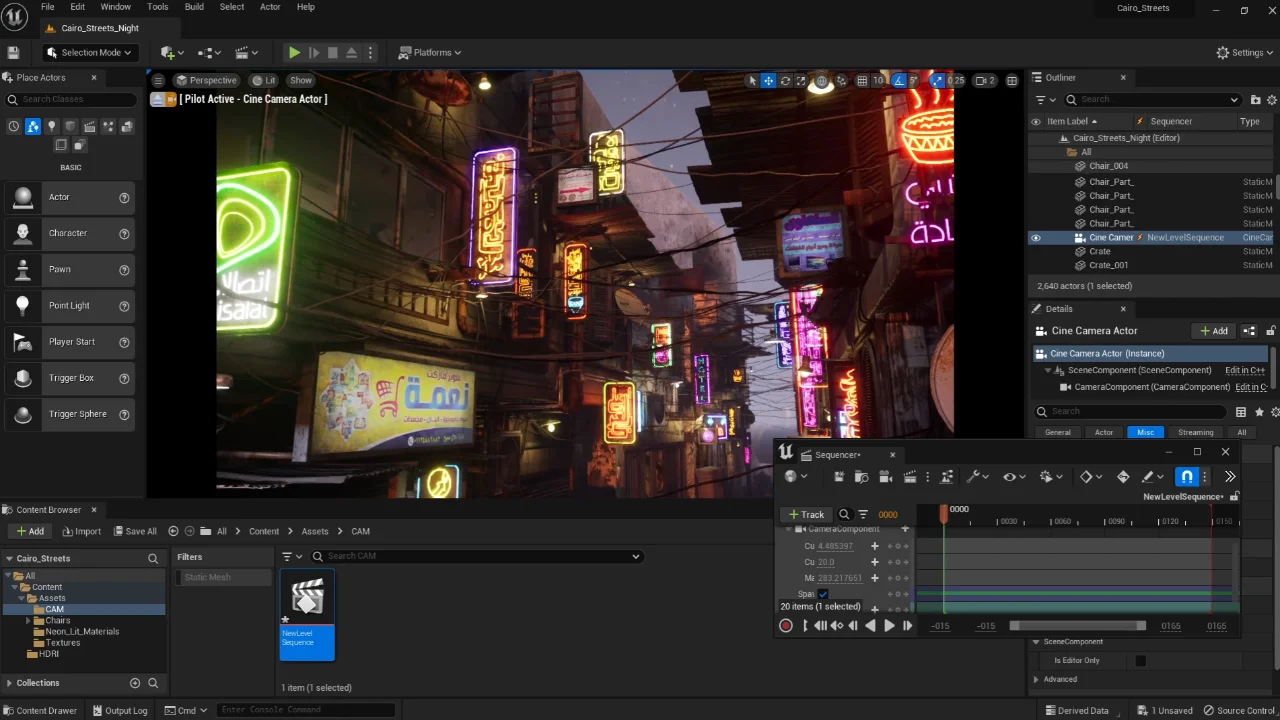This screenshot has height=720, width=1280.
Task: Click the Sequencer record button
Action: click(x=786, y=626)
